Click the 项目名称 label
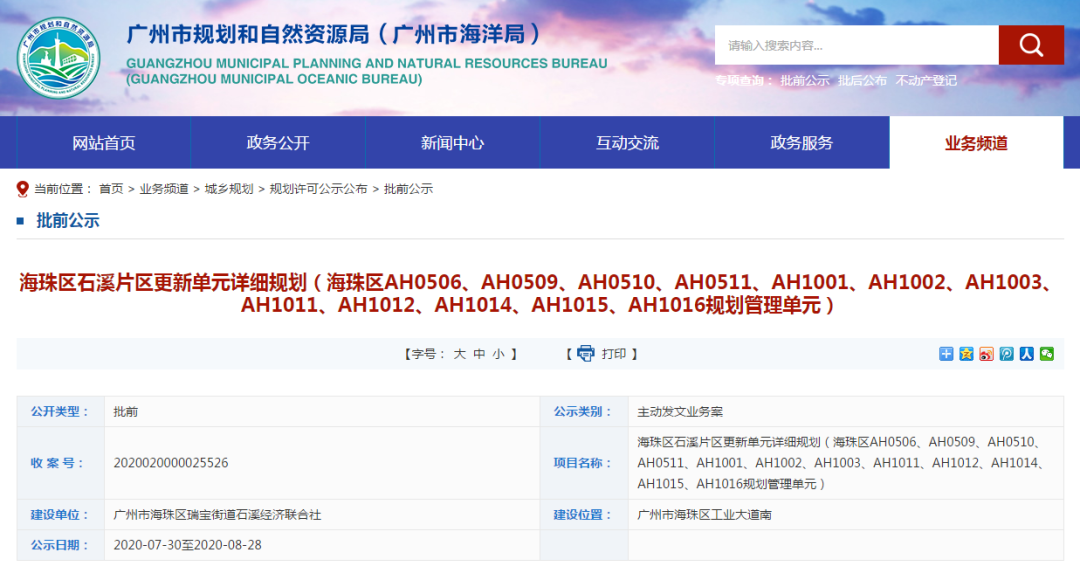Viewport: 1080px width, 587px height. click(583, 463)
